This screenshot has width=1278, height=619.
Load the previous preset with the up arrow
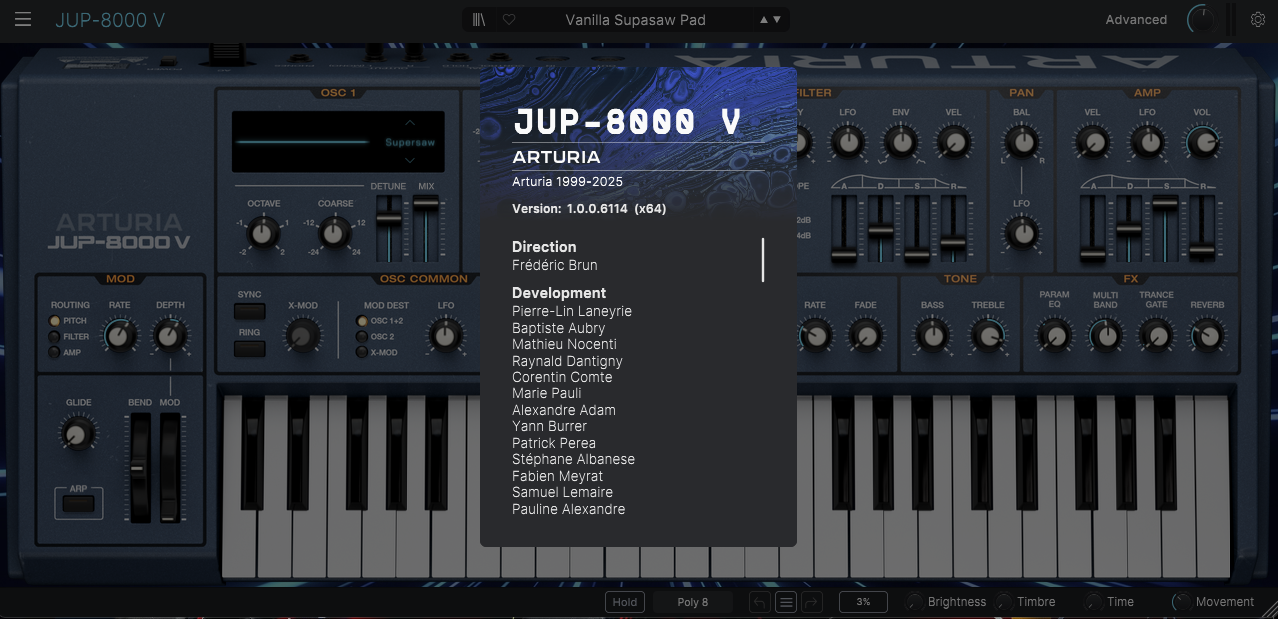pyautogui.click(x=765, y=20)
